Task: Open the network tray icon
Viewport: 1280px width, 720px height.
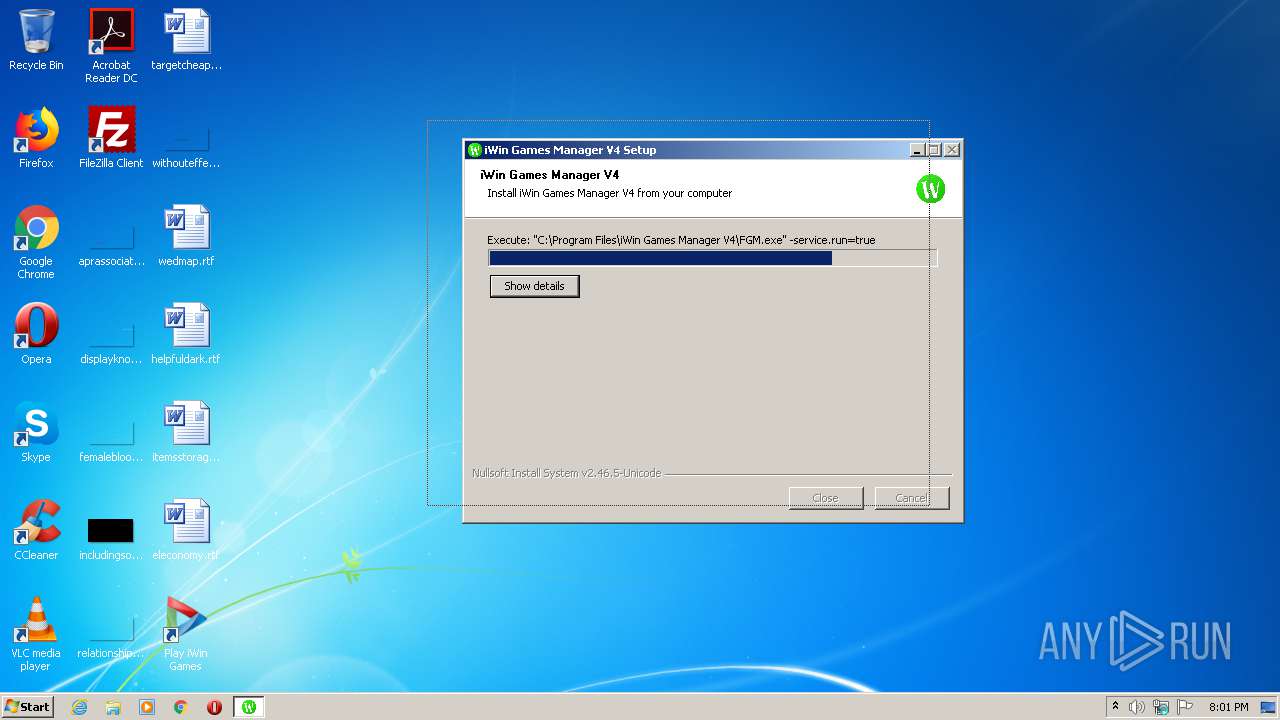Action: (x=1161, y=707)
